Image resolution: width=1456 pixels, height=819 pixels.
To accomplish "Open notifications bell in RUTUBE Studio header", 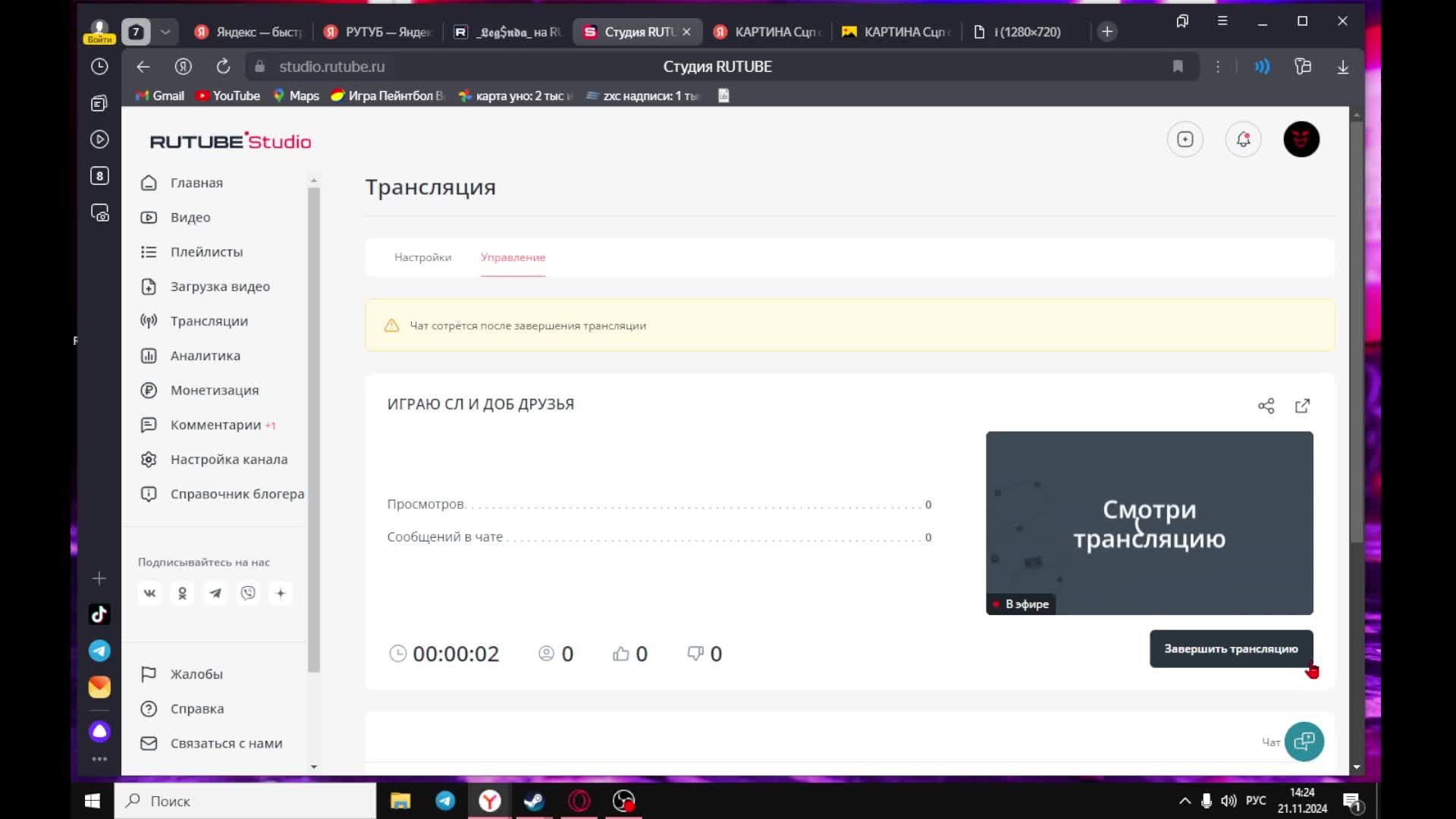I will [x=1243, y=140].
